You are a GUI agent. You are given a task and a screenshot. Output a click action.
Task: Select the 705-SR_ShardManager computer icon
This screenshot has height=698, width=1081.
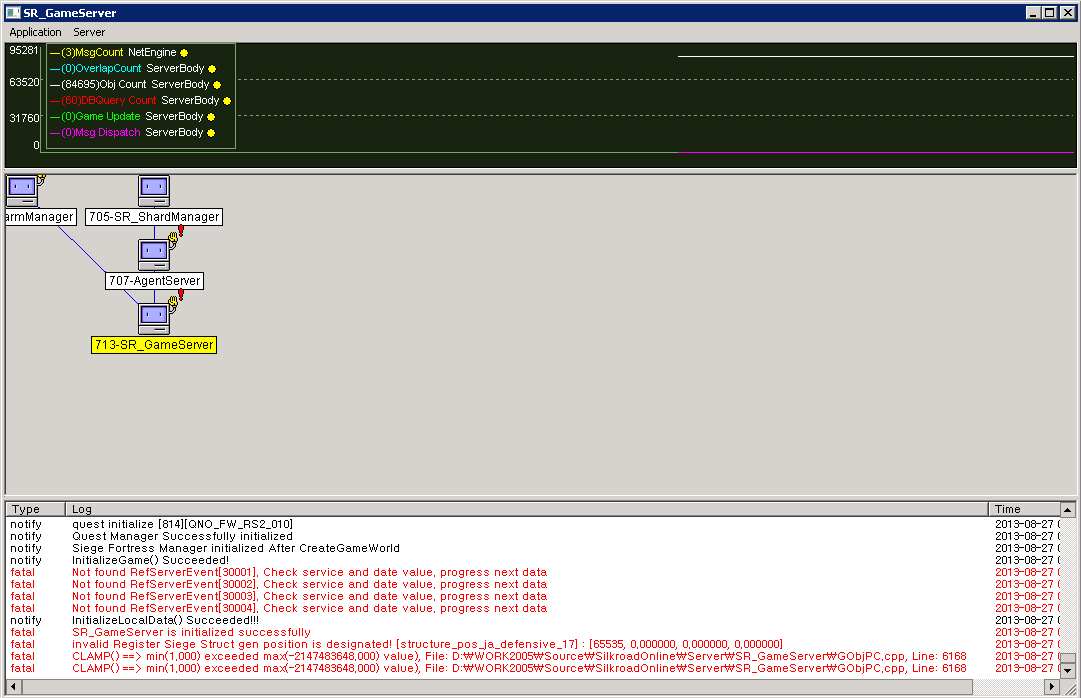click(154, 191)
